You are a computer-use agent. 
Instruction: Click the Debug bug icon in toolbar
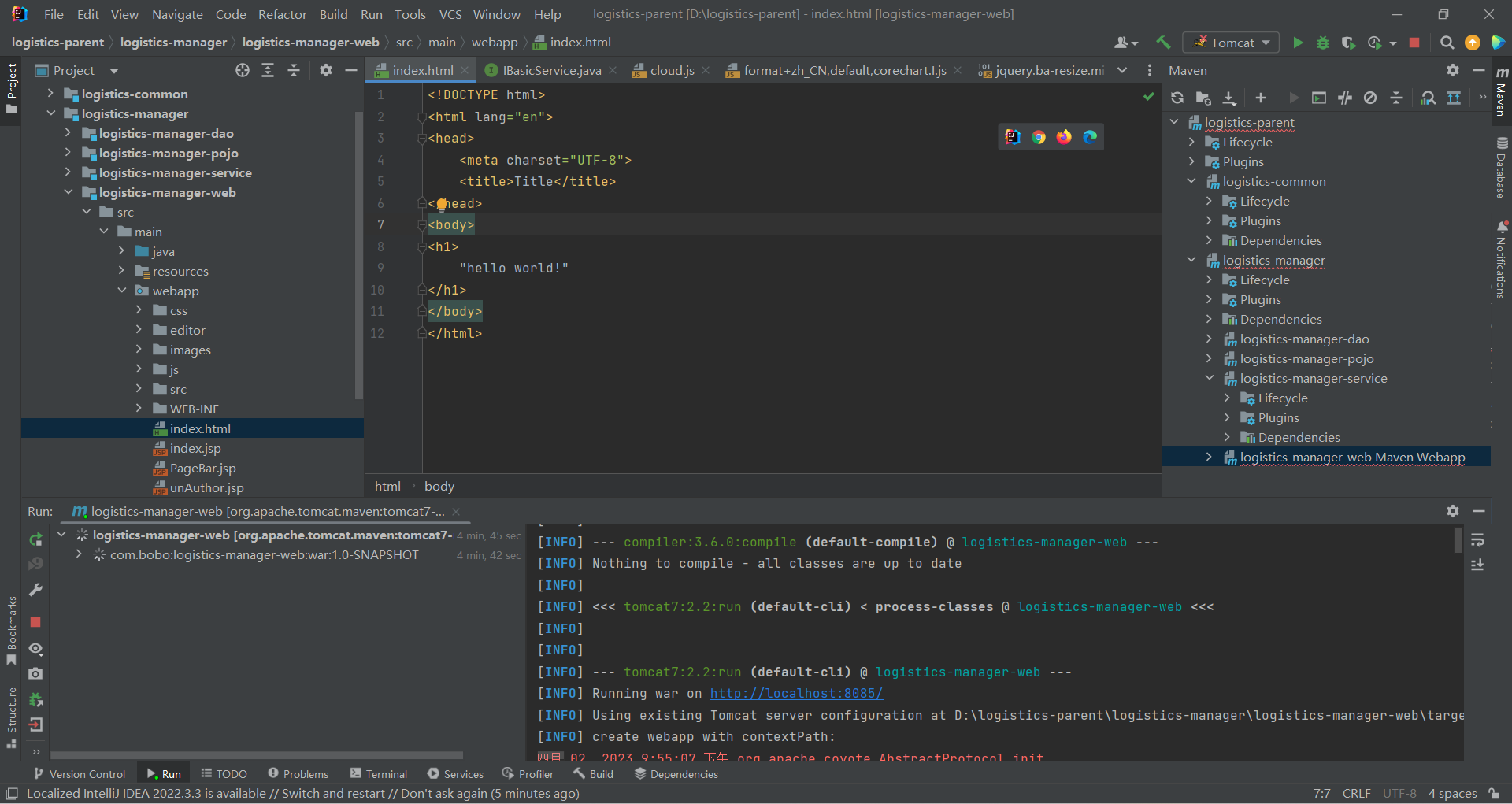tap(1323, 43)
